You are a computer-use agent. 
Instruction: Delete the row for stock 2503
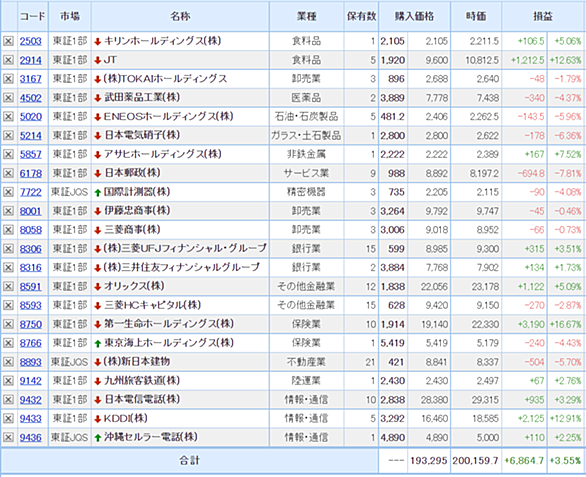click(x=8, y=41)
